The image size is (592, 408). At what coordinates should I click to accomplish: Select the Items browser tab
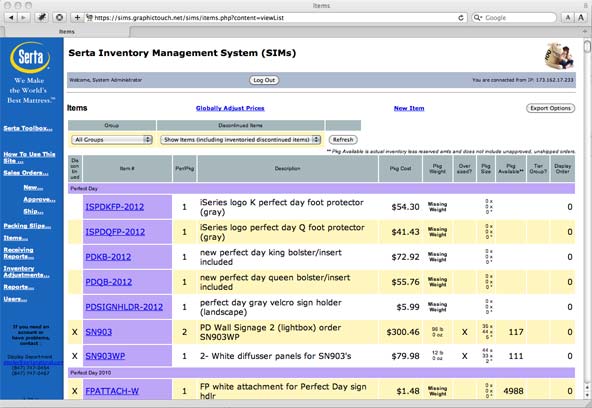pos(66,32)
